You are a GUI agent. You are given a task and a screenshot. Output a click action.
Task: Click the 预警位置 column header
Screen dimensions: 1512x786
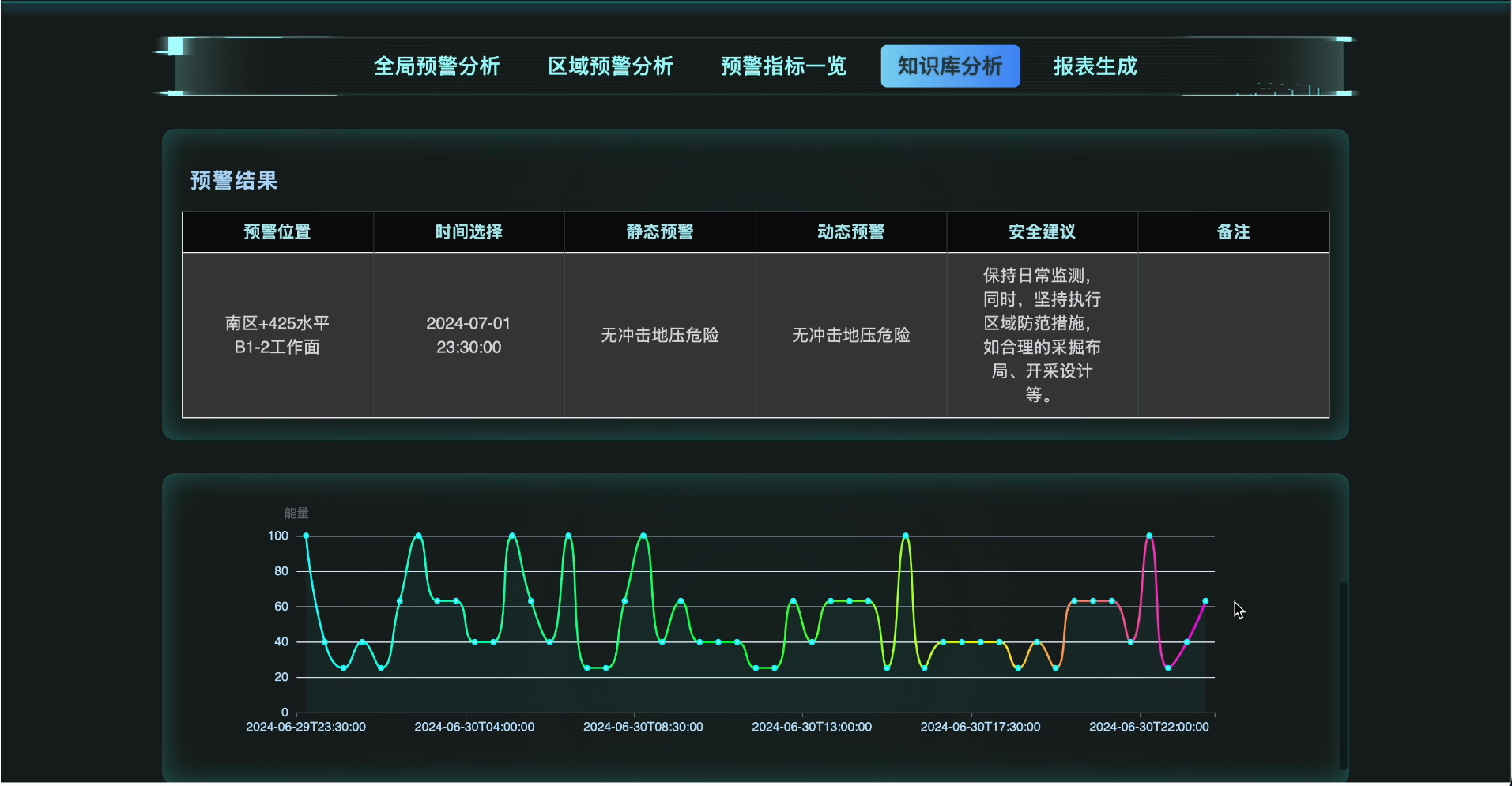point(277,232)
